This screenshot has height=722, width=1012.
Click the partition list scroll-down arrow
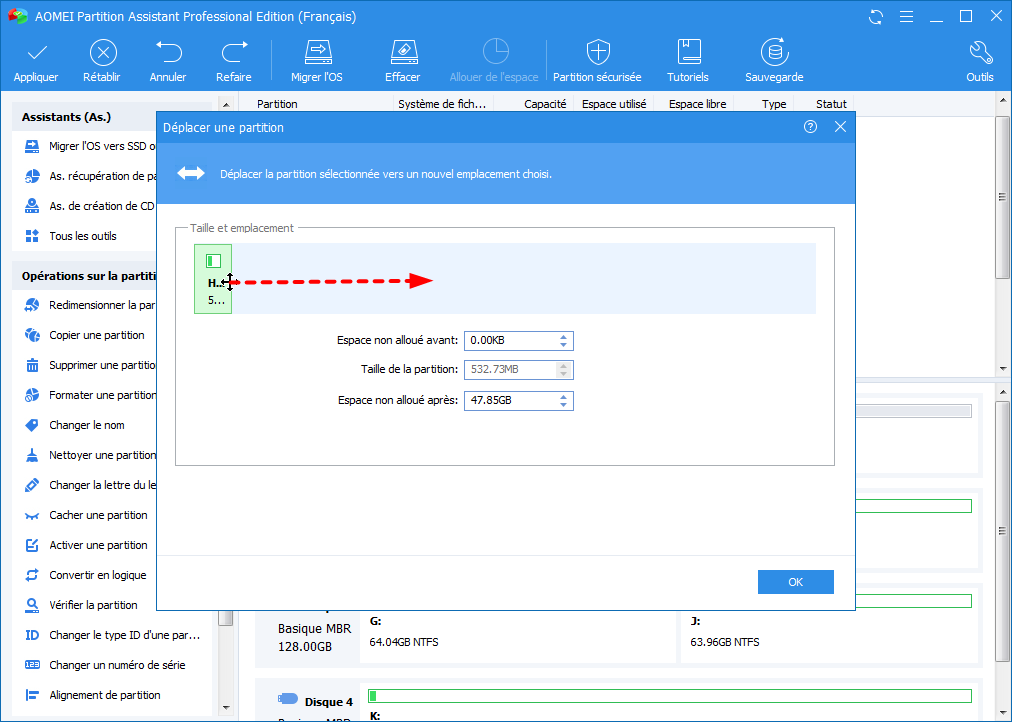(x=1002, y=369)
